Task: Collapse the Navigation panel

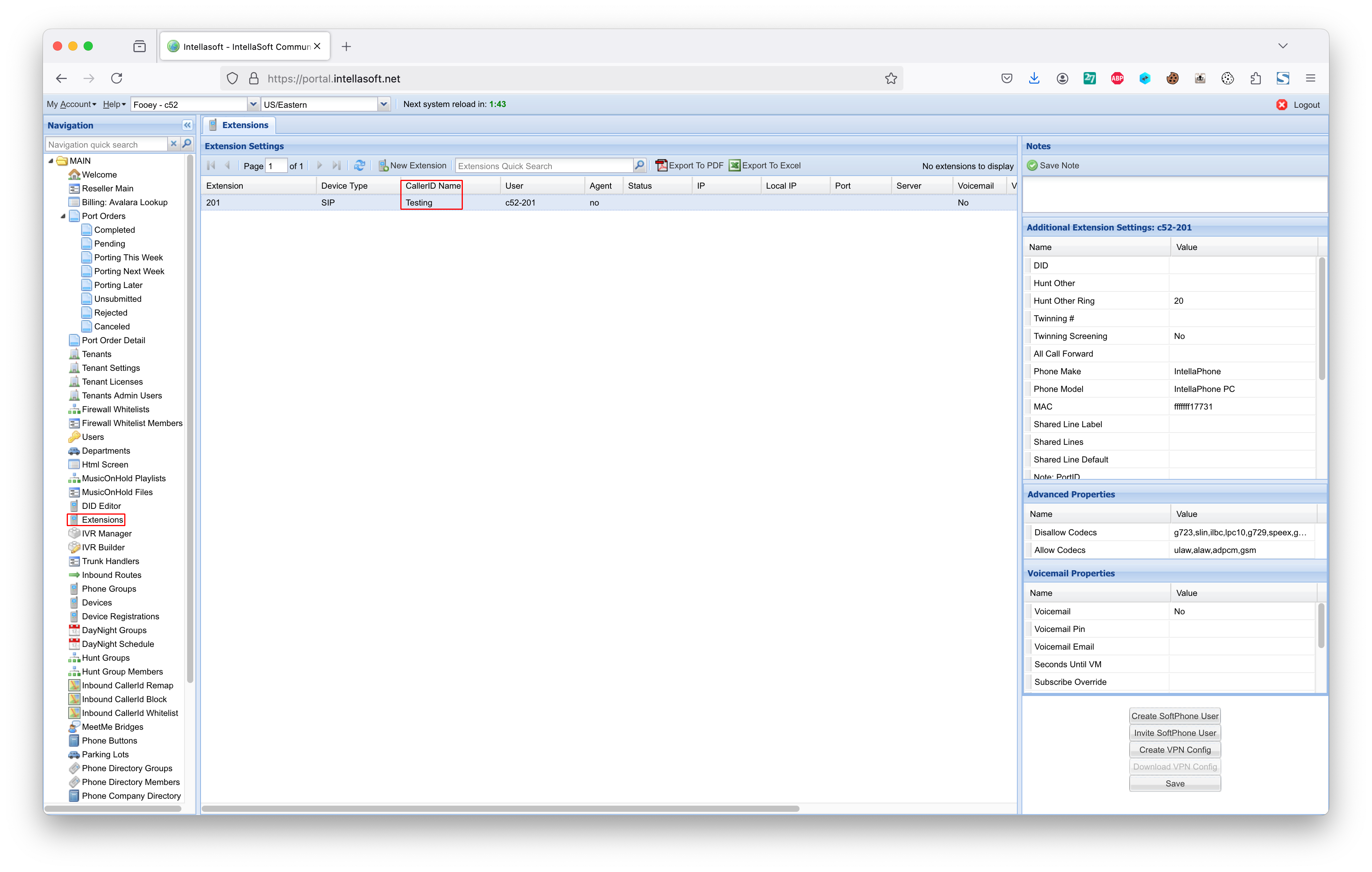Action: click(187, 125)
